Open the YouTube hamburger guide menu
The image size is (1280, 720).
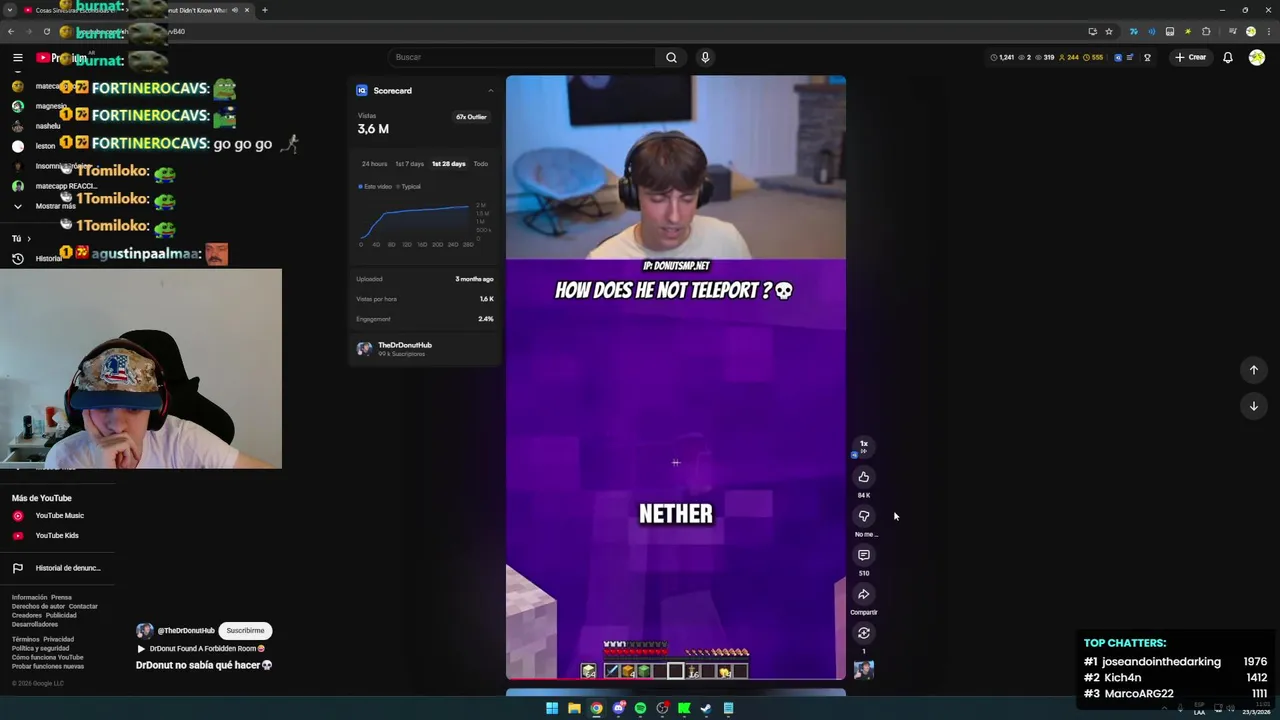17,58
